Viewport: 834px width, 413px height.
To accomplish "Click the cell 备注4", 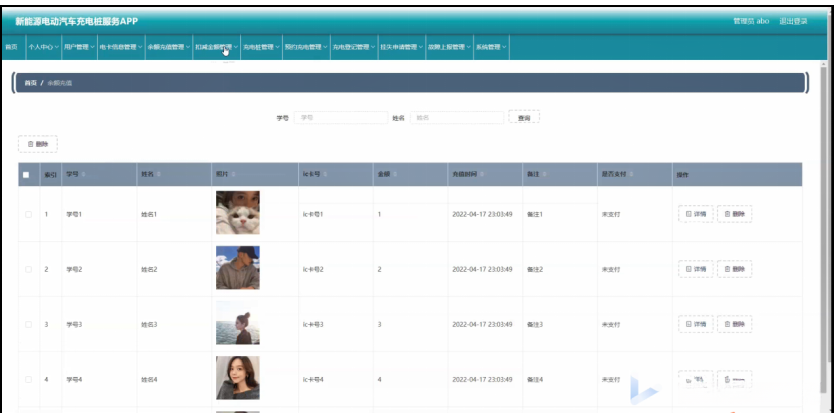I will point(535,379).
